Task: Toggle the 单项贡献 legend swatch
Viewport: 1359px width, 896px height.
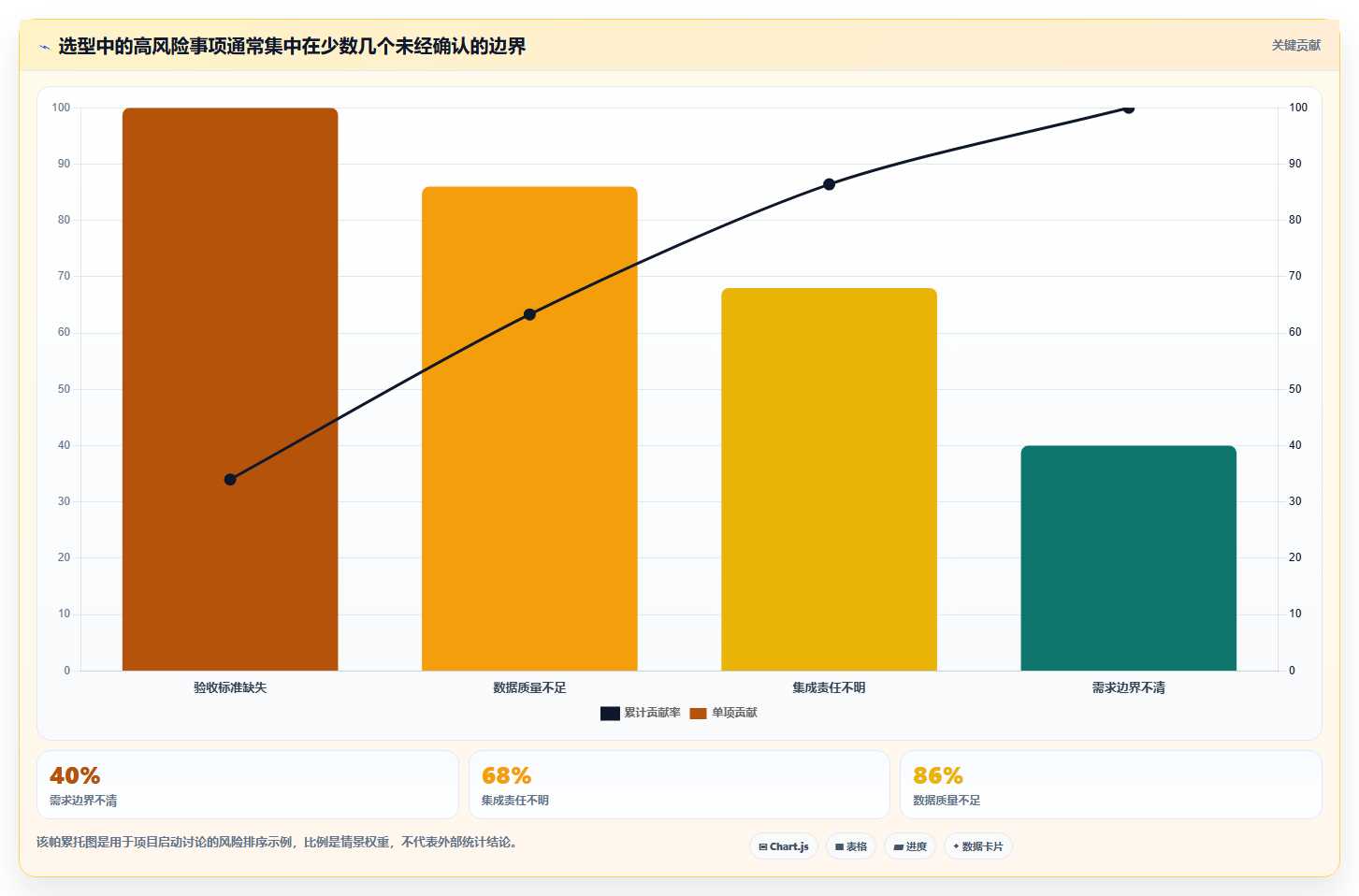Action: [x=698, y=714]
